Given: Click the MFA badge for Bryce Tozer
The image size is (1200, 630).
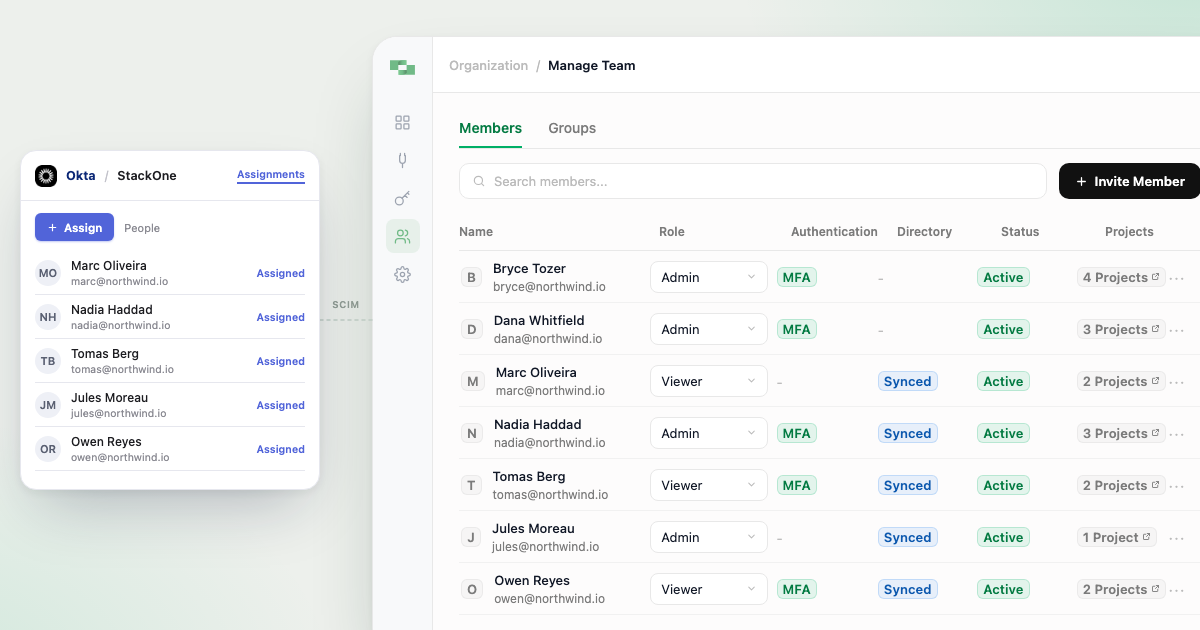Looking at the screenshot, I should click(797, 278).
